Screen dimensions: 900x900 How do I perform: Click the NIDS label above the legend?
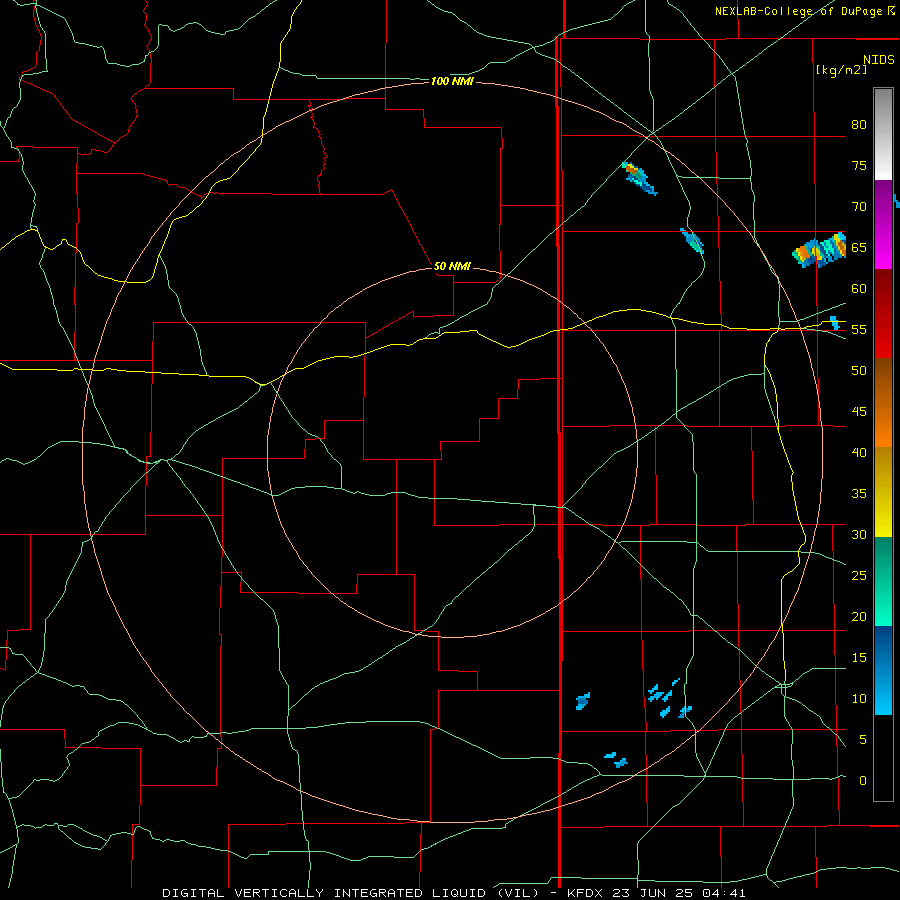coord(879,60)
